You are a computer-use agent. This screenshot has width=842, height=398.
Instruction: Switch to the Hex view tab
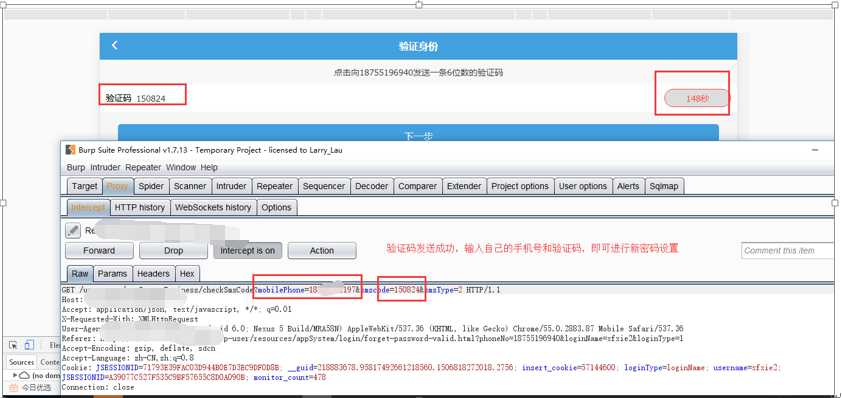pos(187,274)
